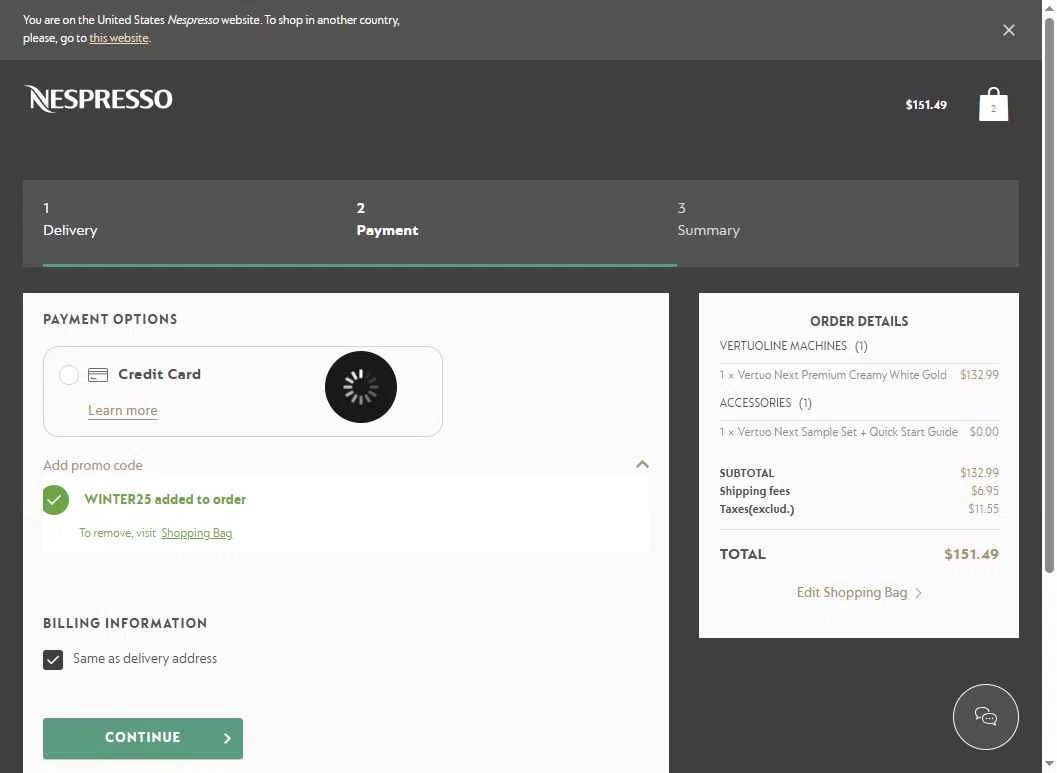
Task: Click the WINTER25 added to order message
Action: coord(165,499)
